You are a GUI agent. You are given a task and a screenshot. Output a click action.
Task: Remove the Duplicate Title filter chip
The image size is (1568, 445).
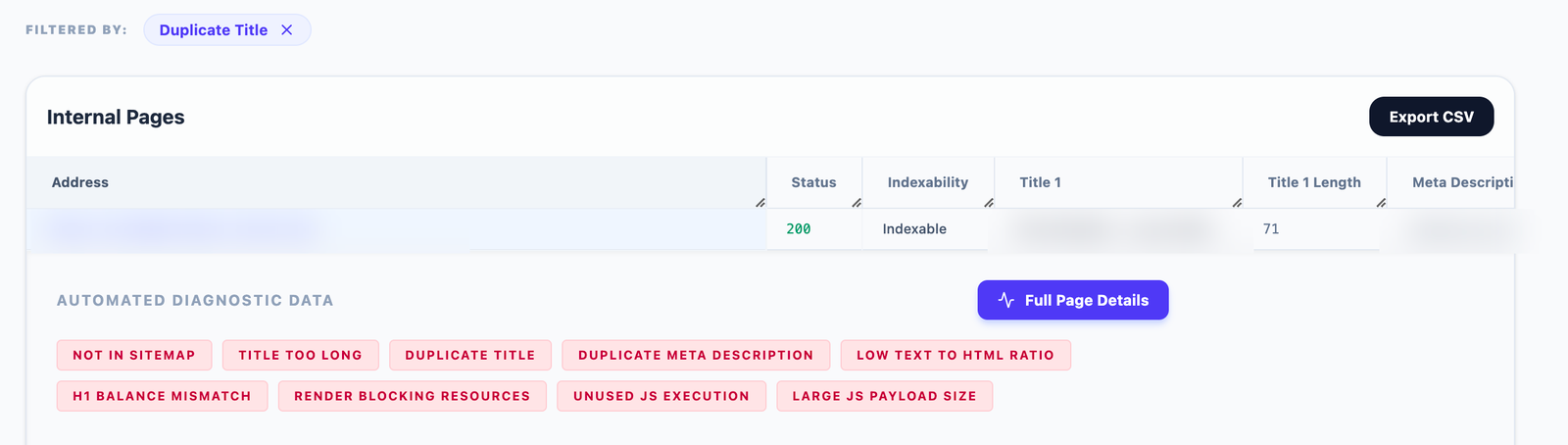(x=287, y=30)
